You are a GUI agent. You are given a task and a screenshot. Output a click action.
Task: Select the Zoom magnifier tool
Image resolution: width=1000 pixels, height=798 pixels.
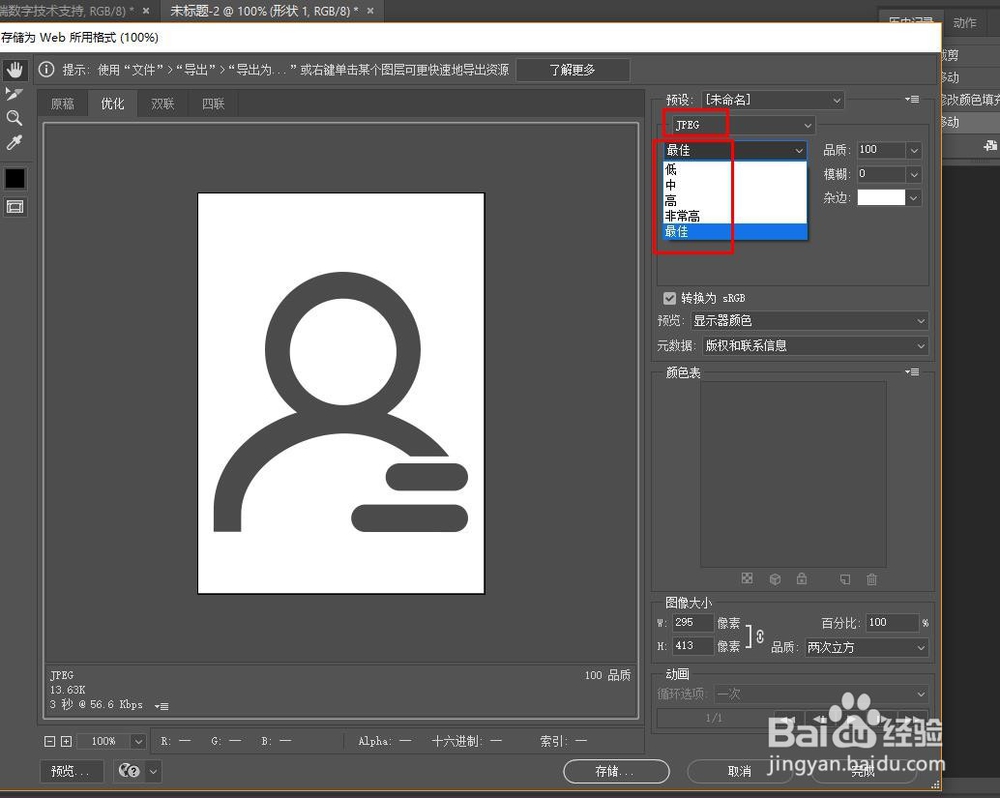(14, 118)
